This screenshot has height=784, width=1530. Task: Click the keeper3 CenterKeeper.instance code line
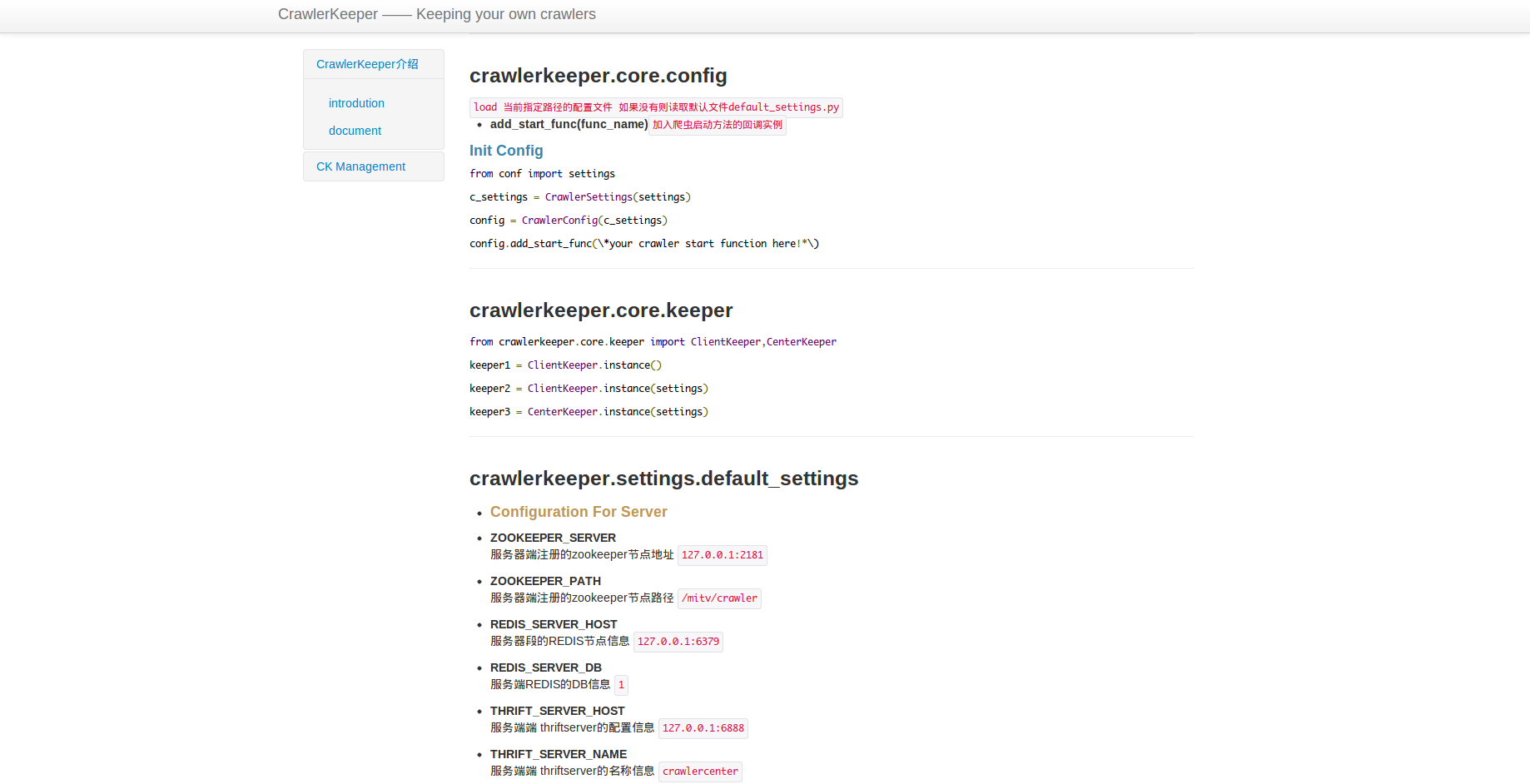(589, 412)
